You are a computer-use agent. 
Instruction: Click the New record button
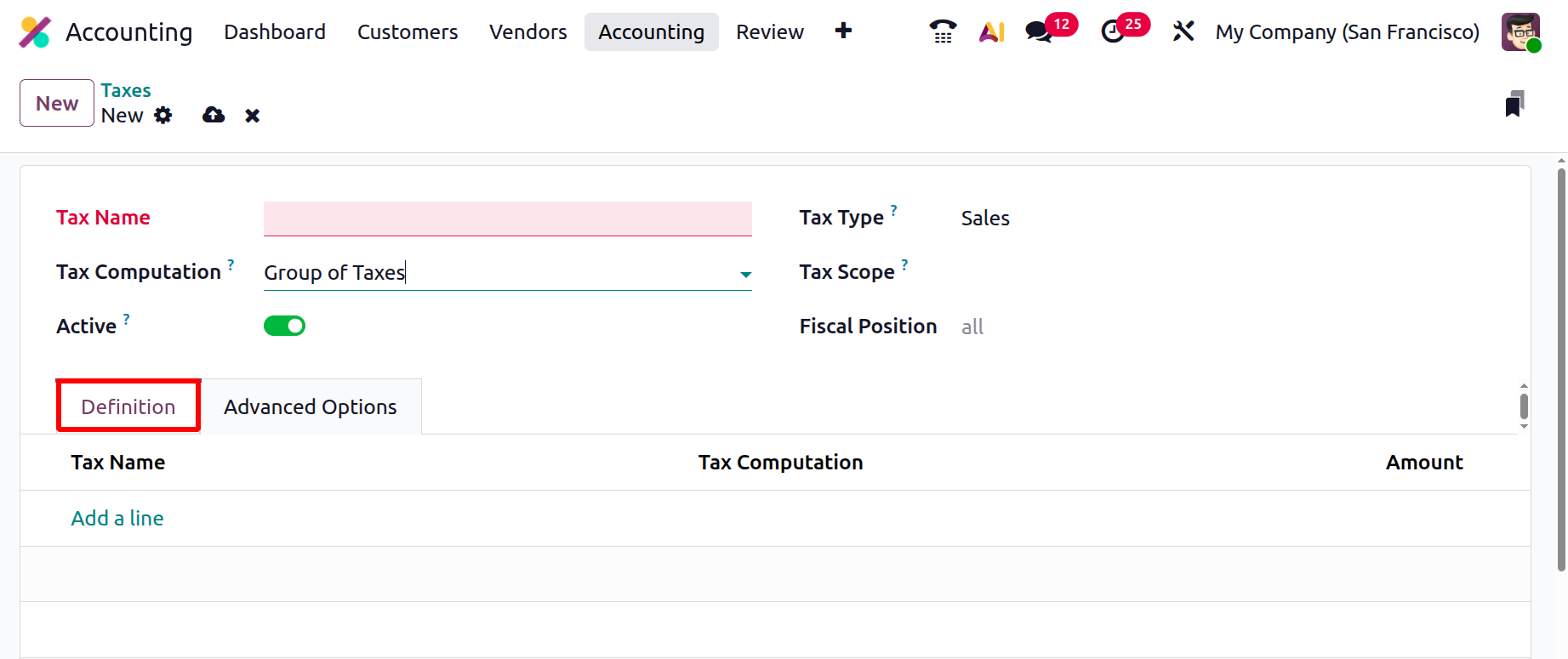pyautogui.click(x=57, y=103)
